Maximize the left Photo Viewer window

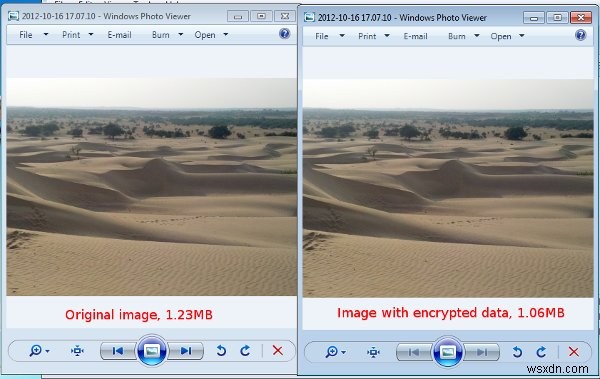pos(261,16)
